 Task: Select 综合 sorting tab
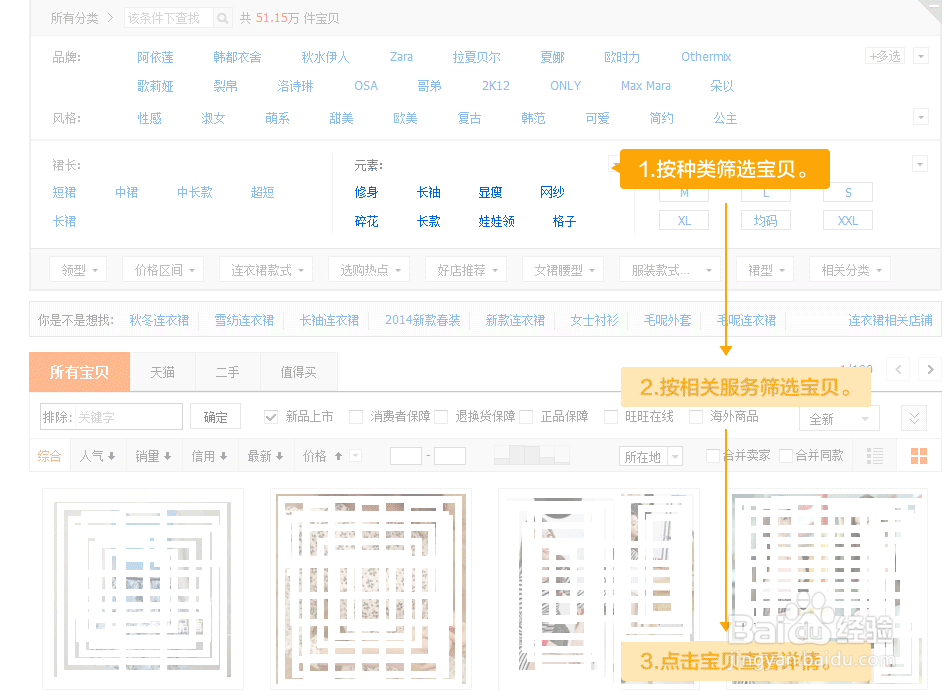coord(50,456)
